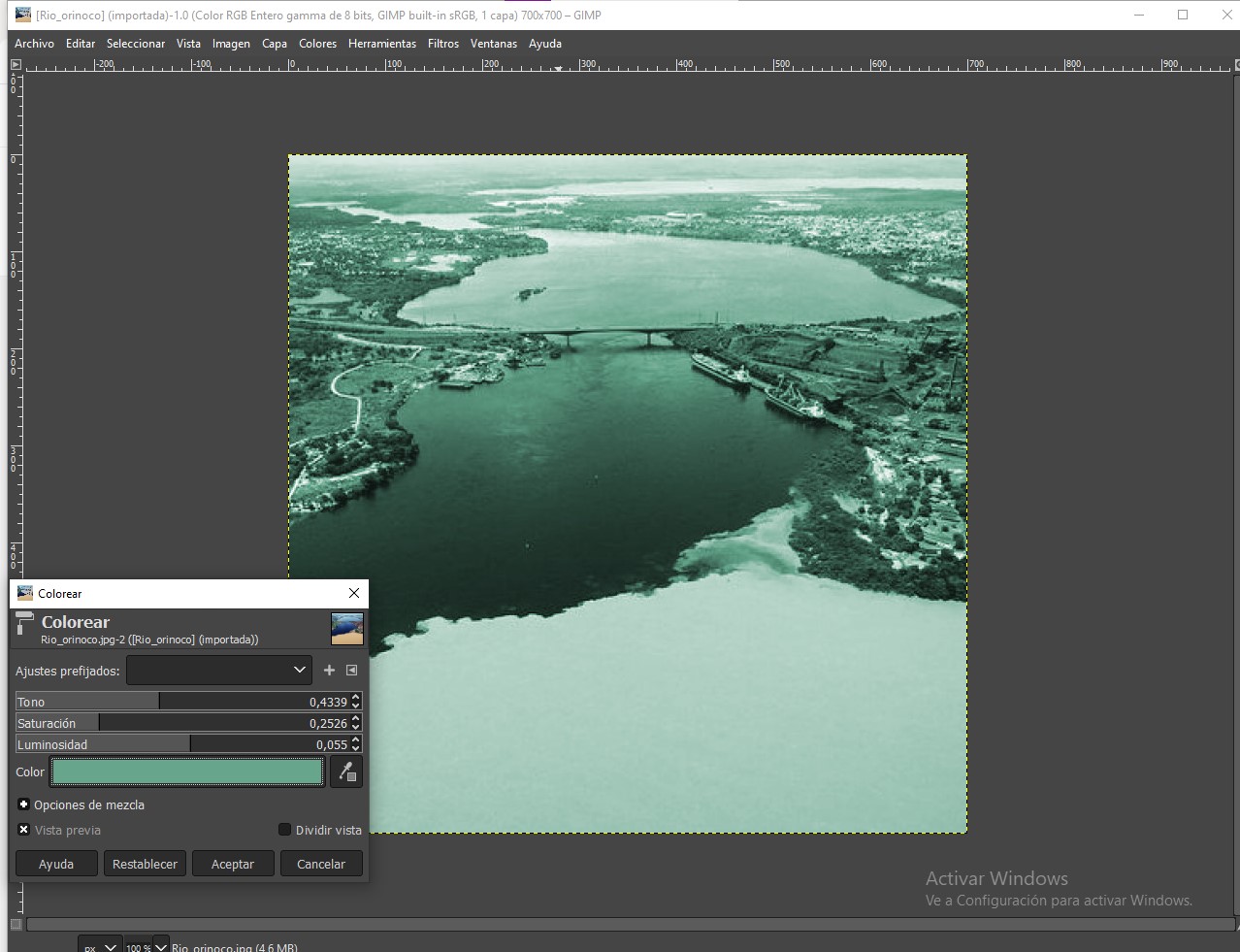This screenshot has width=1240, height=952.
Task: Disable the Vista previa checkbox
Action: (24, 830)
